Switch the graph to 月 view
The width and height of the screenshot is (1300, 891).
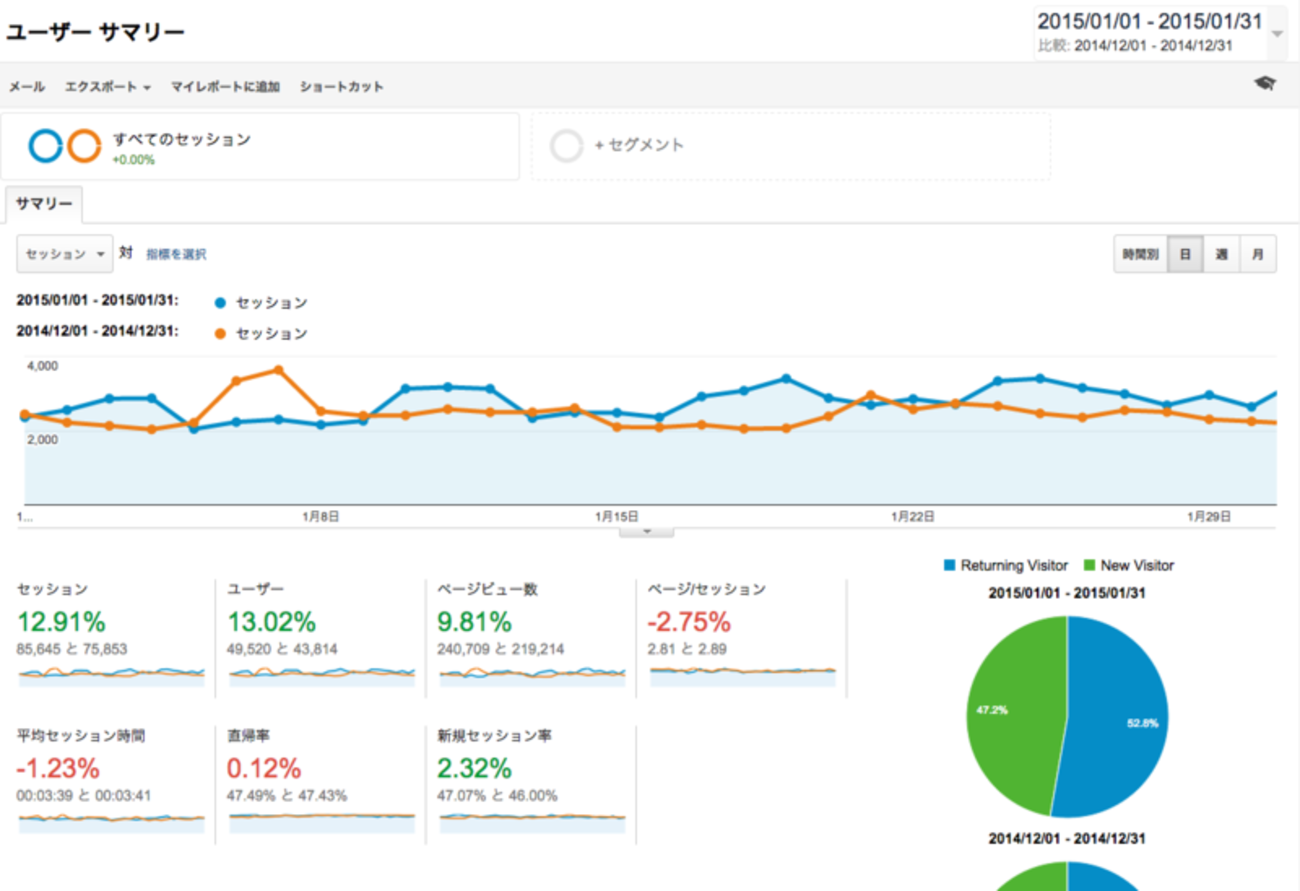pyautogui.click(x=1258, y=254)
